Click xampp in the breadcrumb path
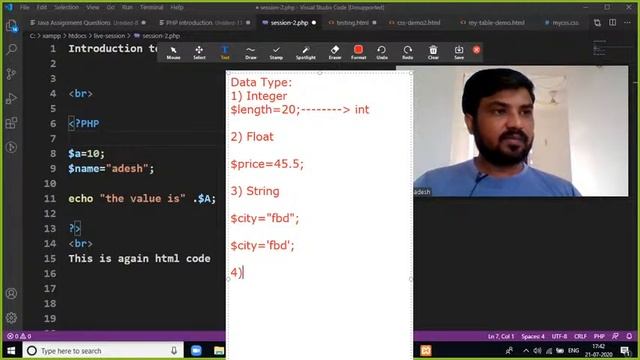The image size is (640, 360). click(51, 36)
